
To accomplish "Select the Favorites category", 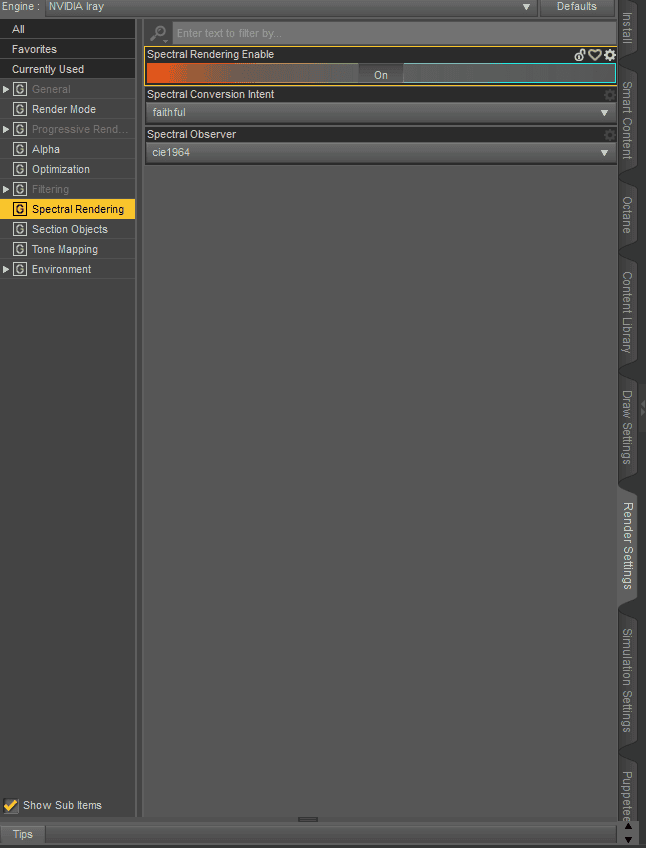I will (x=68, y=49).
